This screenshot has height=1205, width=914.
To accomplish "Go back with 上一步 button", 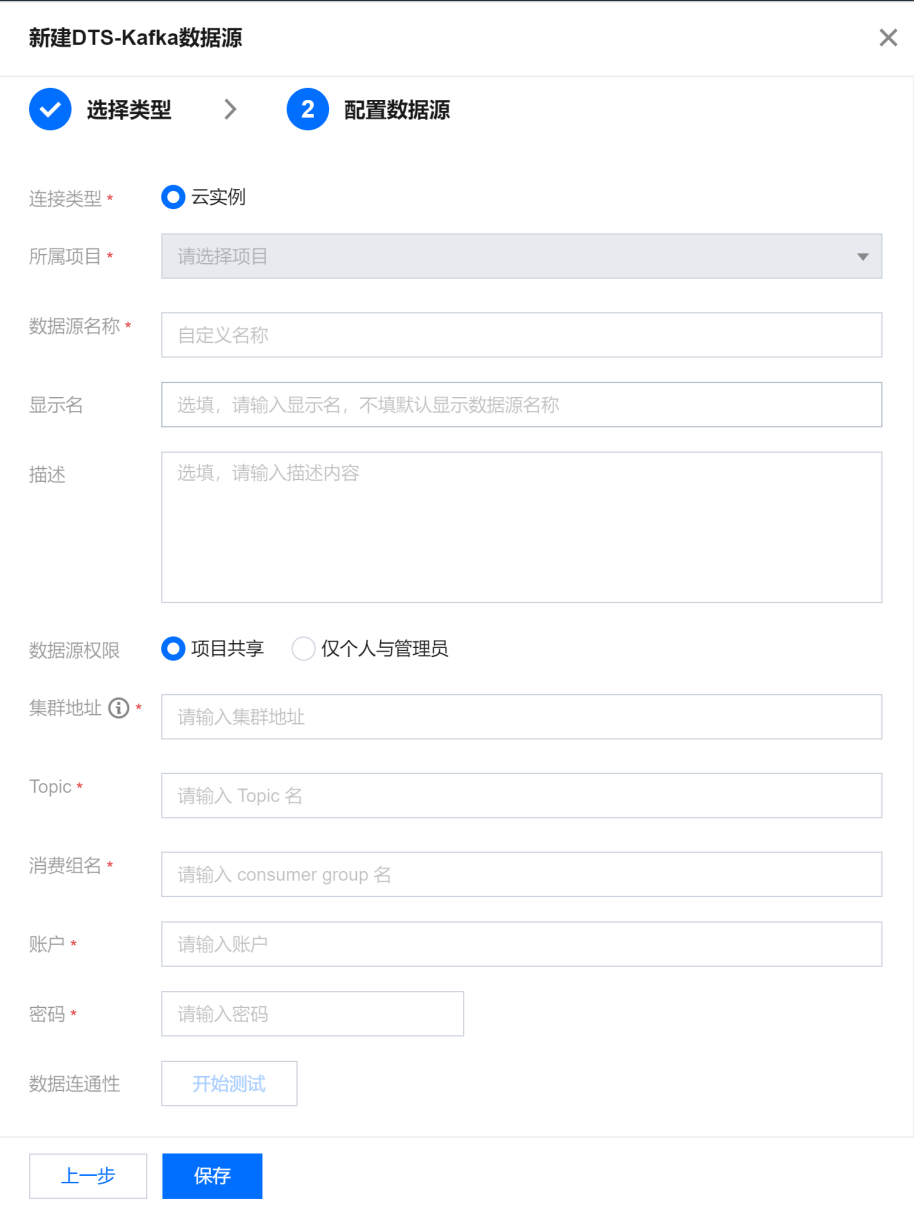I will [x=88, y=1176].
